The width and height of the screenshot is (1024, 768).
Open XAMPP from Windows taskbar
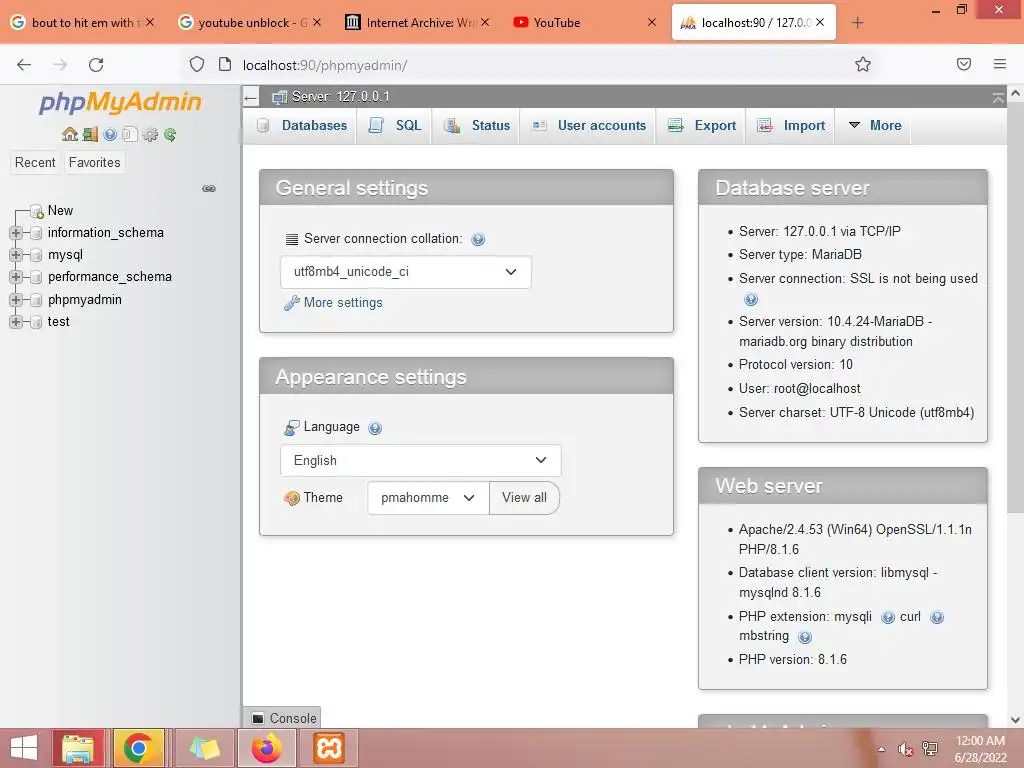point(328,748)
